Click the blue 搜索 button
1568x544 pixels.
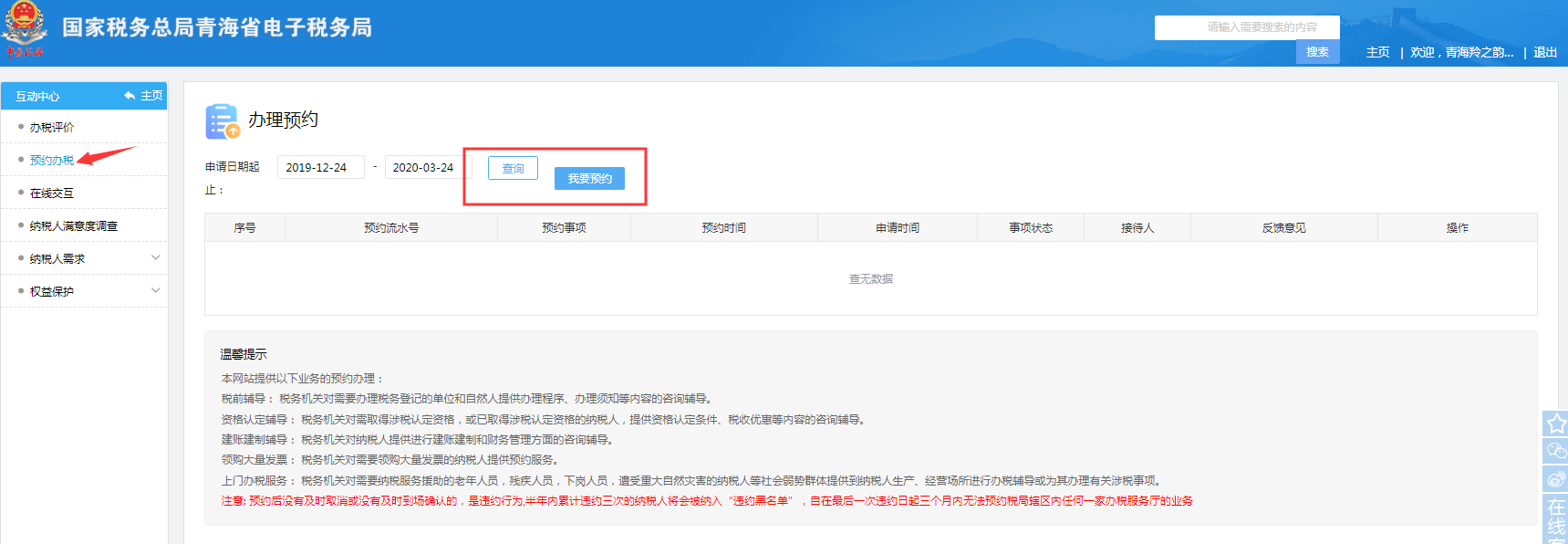point(1317,52)
